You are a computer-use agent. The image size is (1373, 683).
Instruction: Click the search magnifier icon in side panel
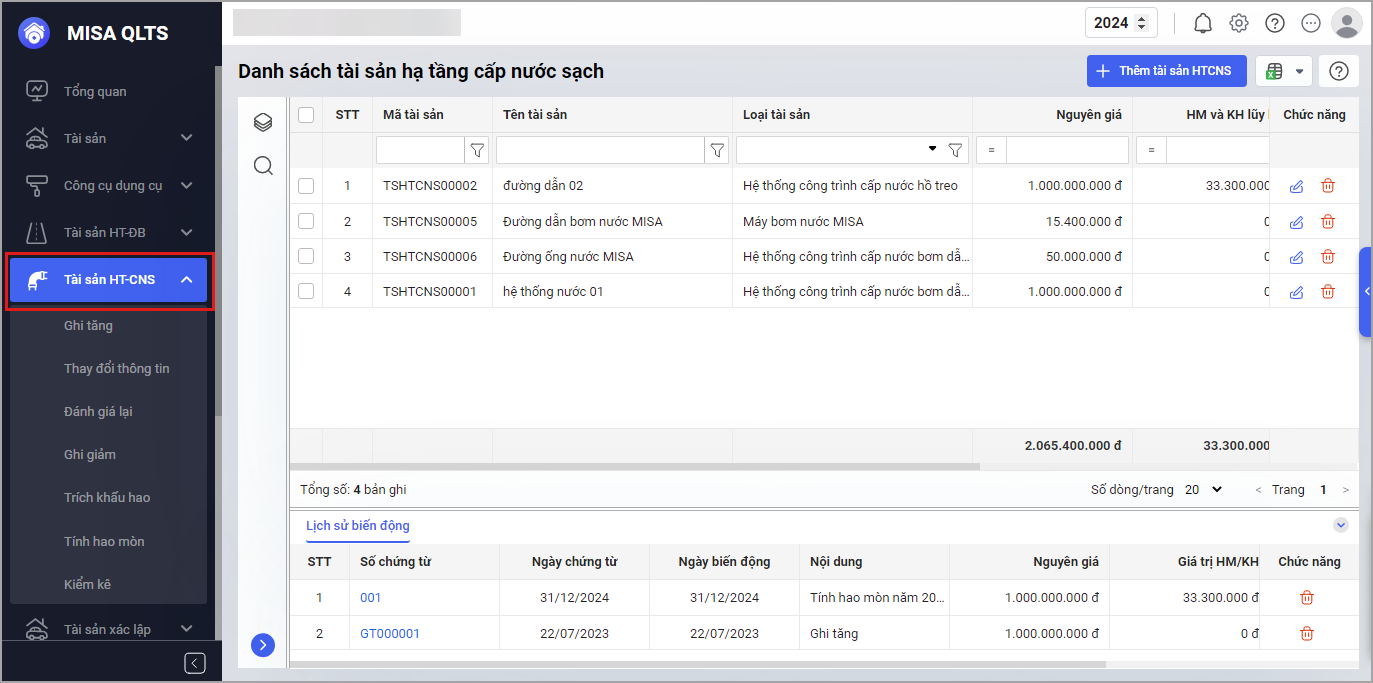click(x=263, y=165)
